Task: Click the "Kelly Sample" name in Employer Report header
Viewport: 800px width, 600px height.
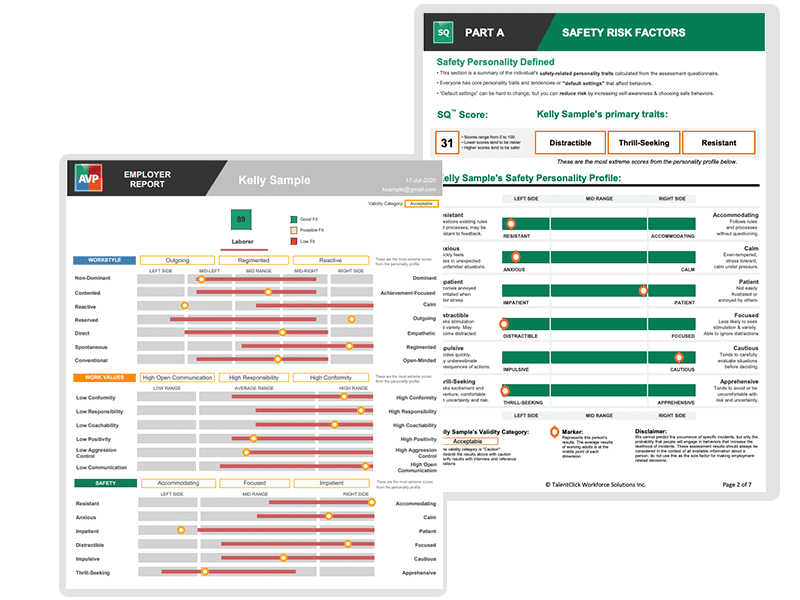Action: click(274, 180)
